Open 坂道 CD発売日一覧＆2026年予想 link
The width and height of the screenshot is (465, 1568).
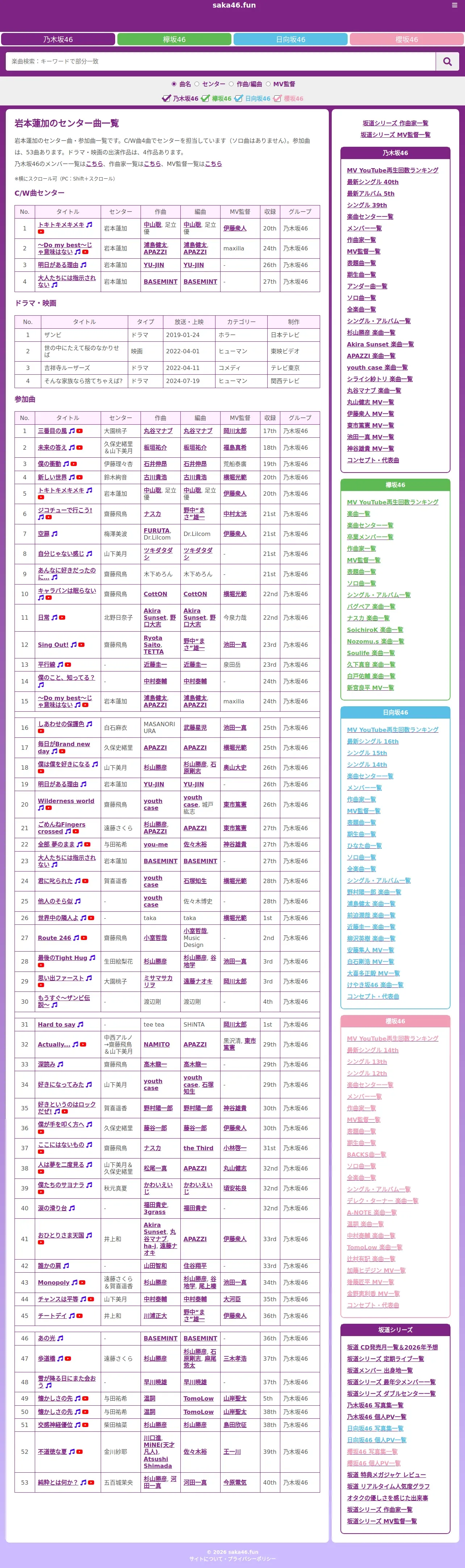(x=392, y=1348)
